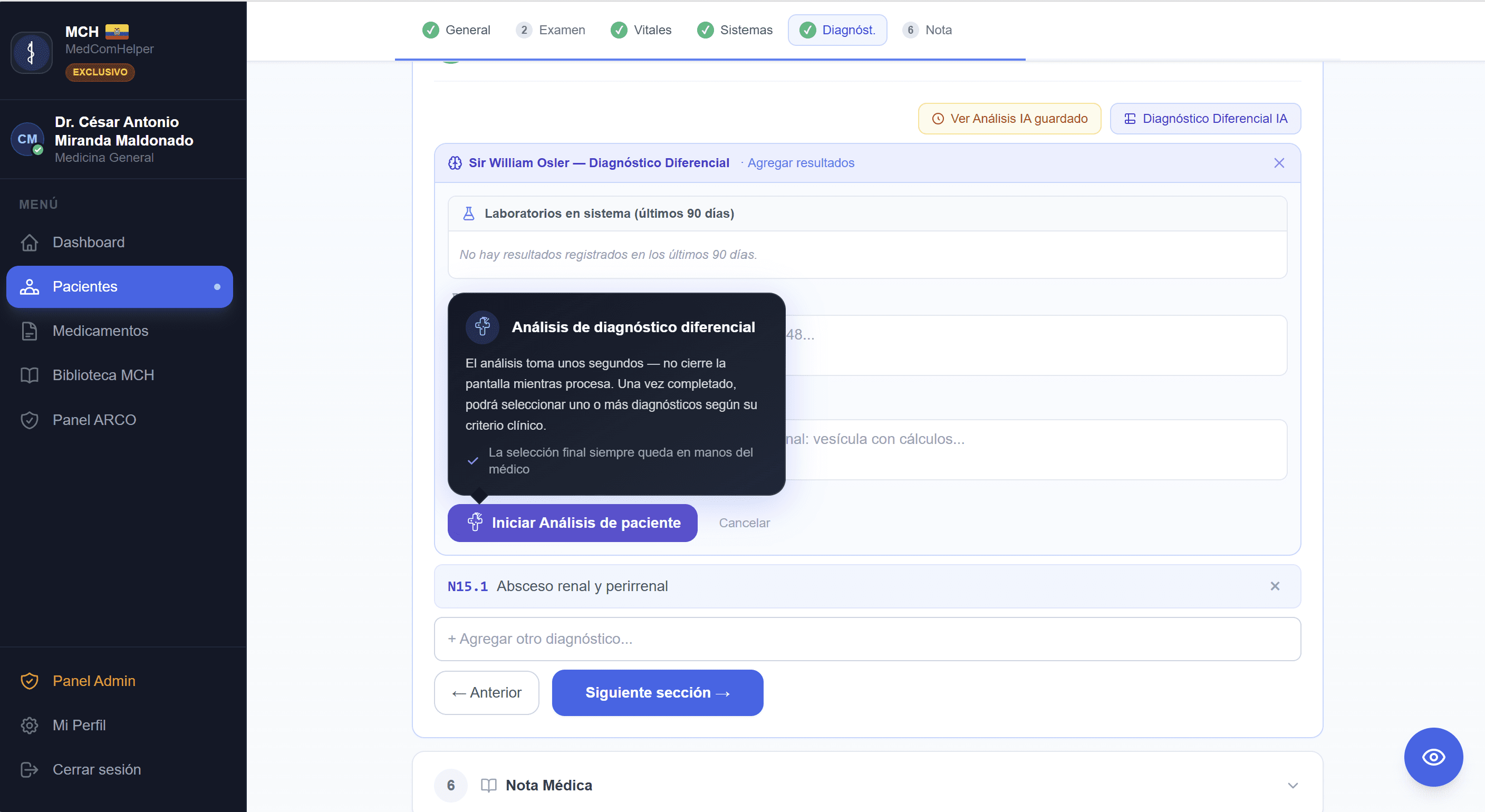Open Mi Perfil gear icon
The height and width of the screenshot is (812, 1485).
coord(30,725)
